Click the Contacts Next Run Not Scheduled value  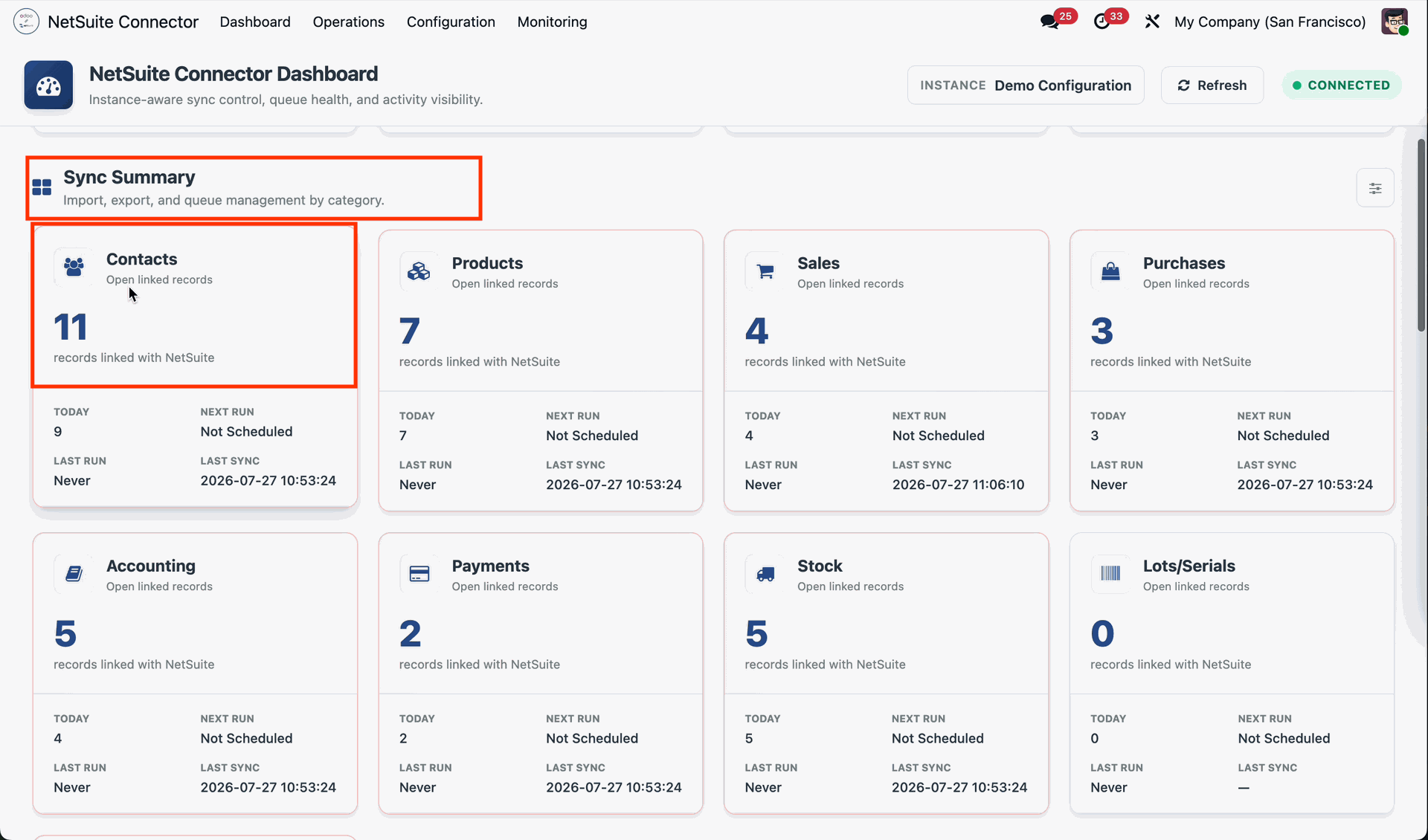point(246,432)
